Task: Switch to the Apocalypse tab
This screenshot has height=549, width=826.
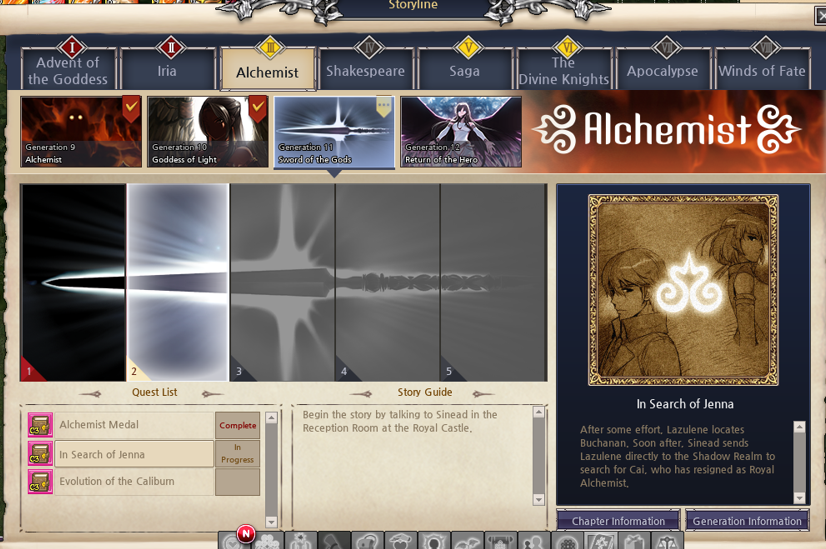Action: [x=663, y=70]
